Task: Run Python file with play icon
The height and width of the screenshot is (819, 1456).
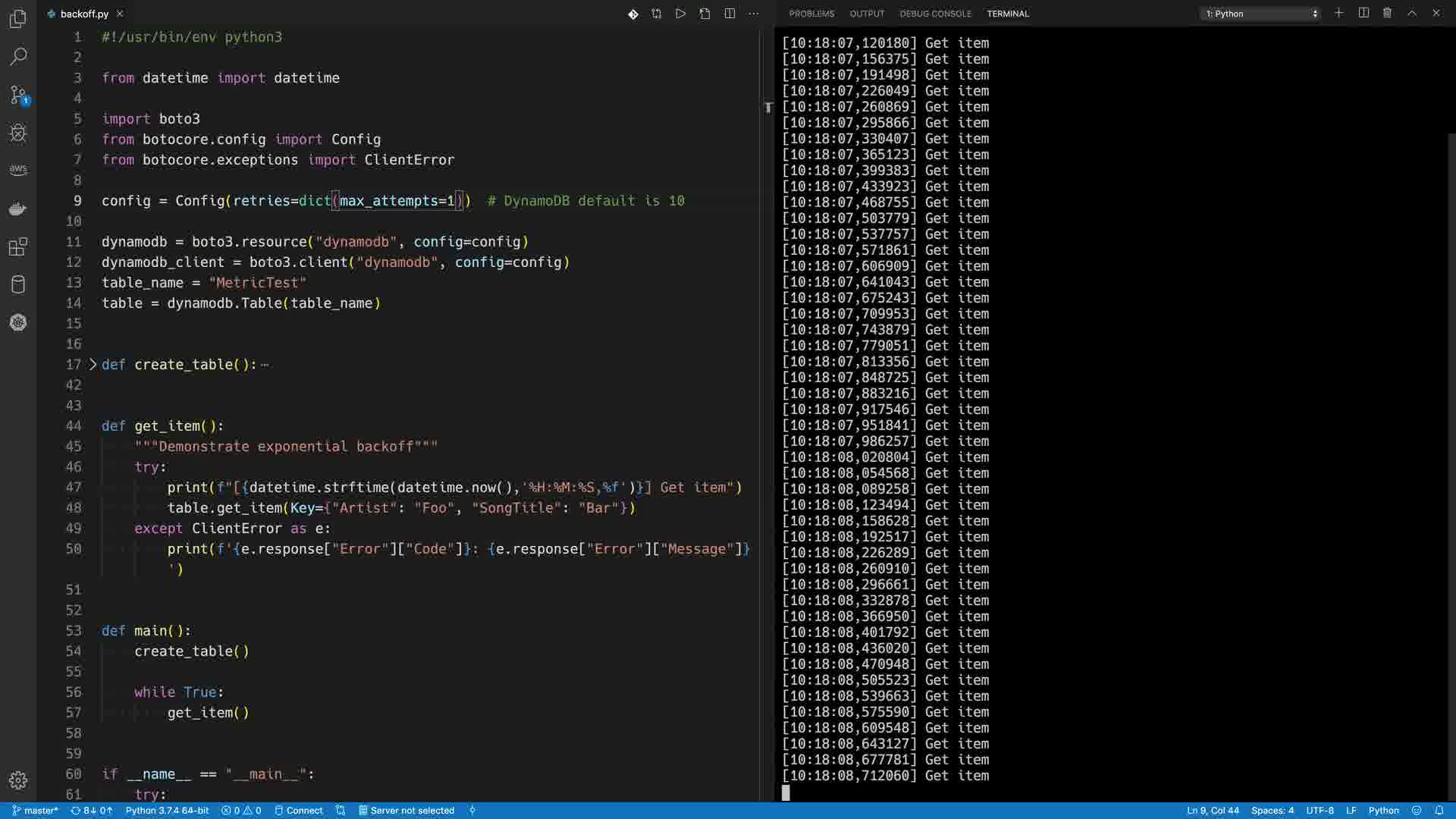Action: click(x=680, y=14)
